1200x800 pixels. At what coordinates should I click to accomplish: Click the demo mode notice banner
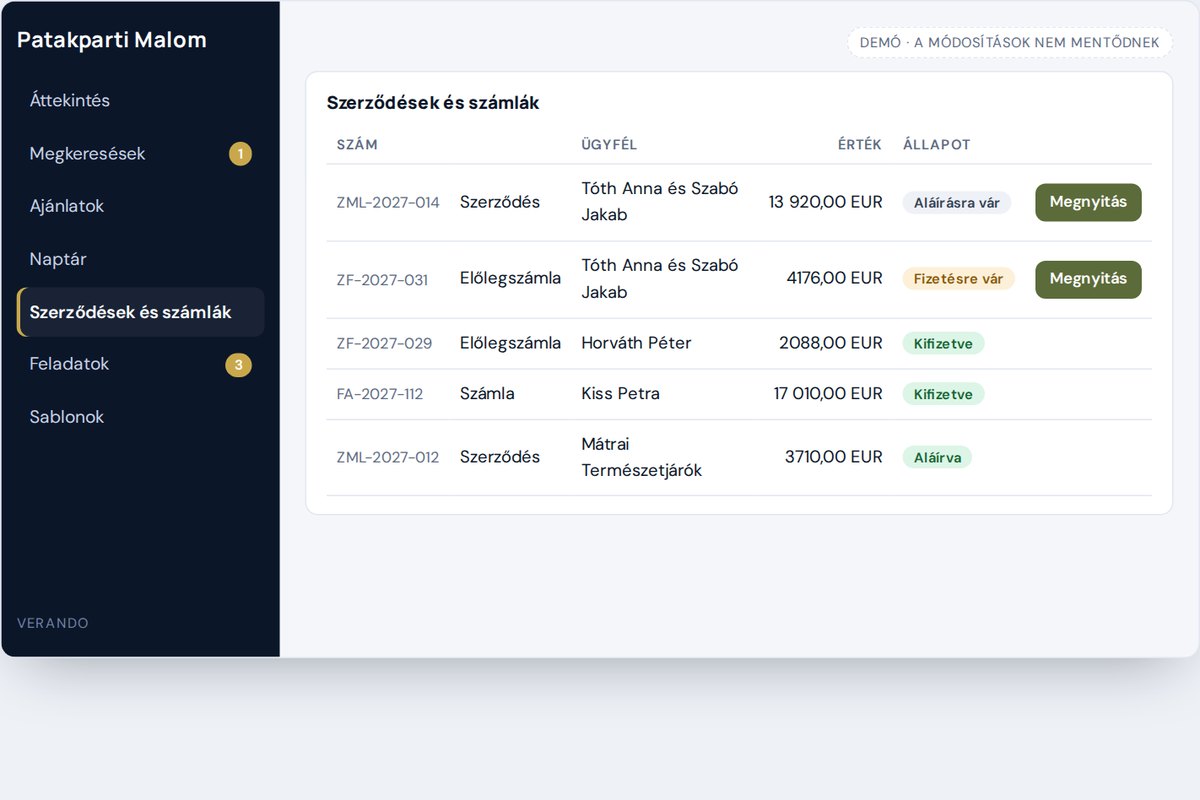coord(1010,43)
